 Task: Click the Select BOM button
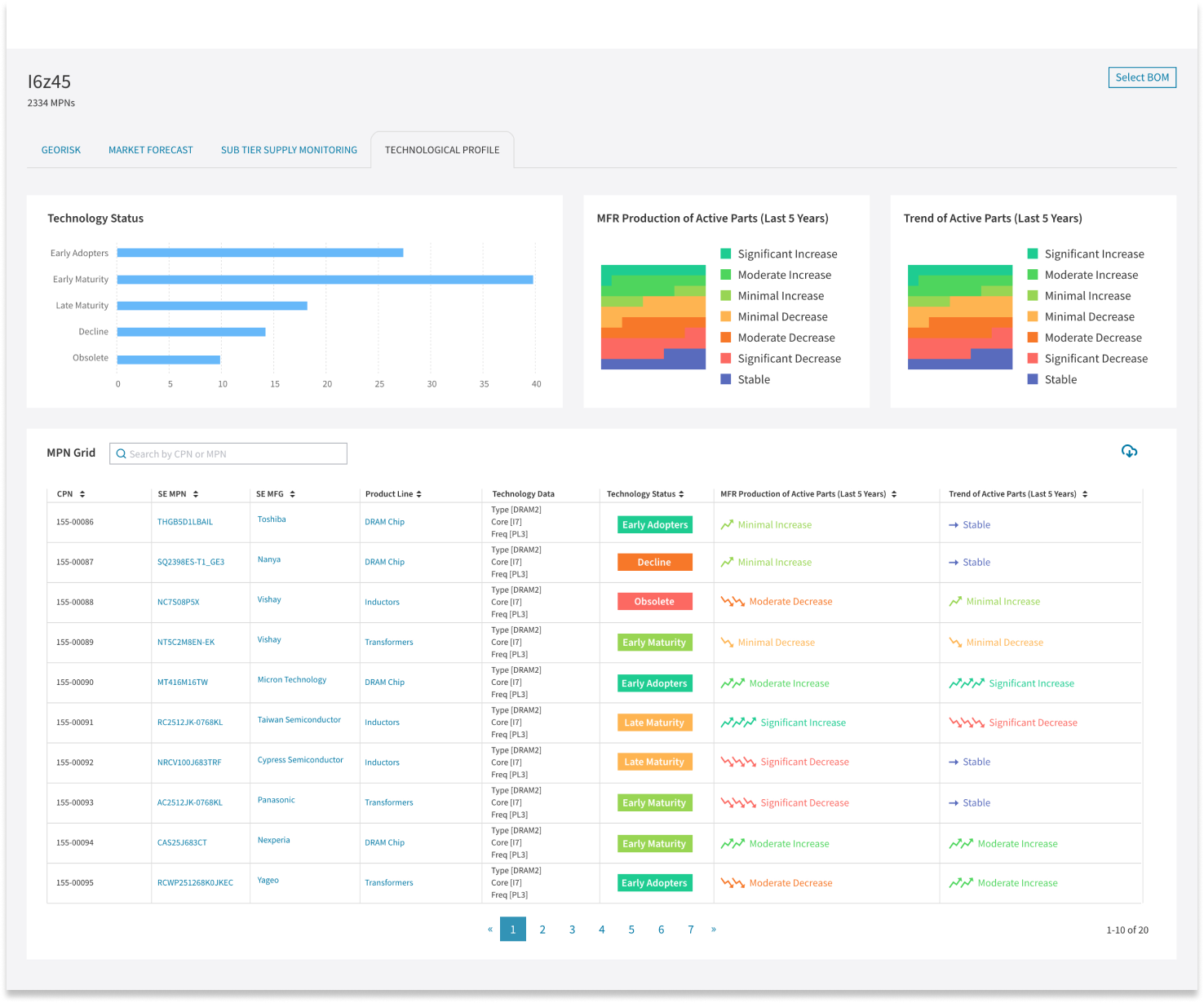point(1142,77)
